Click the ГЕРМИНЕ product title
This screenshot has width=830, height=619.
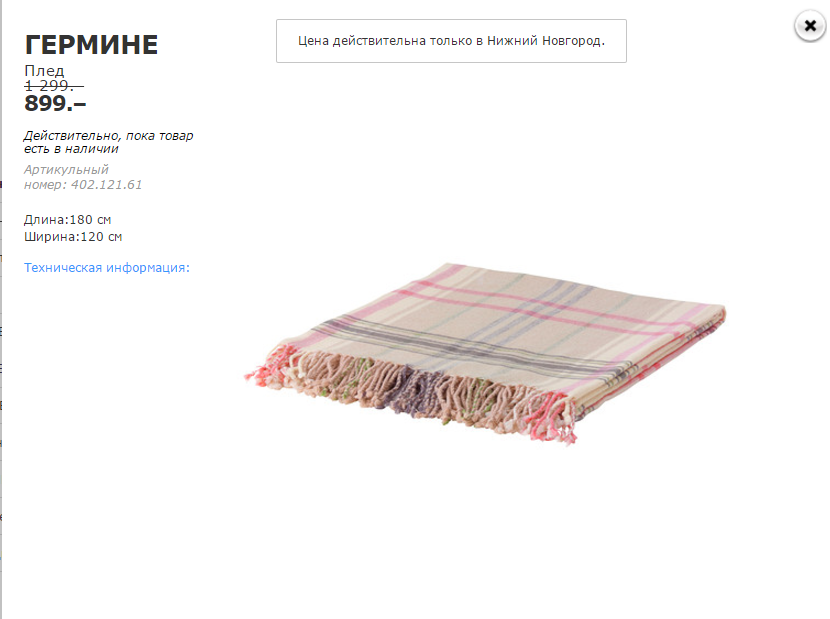[91, 44]
